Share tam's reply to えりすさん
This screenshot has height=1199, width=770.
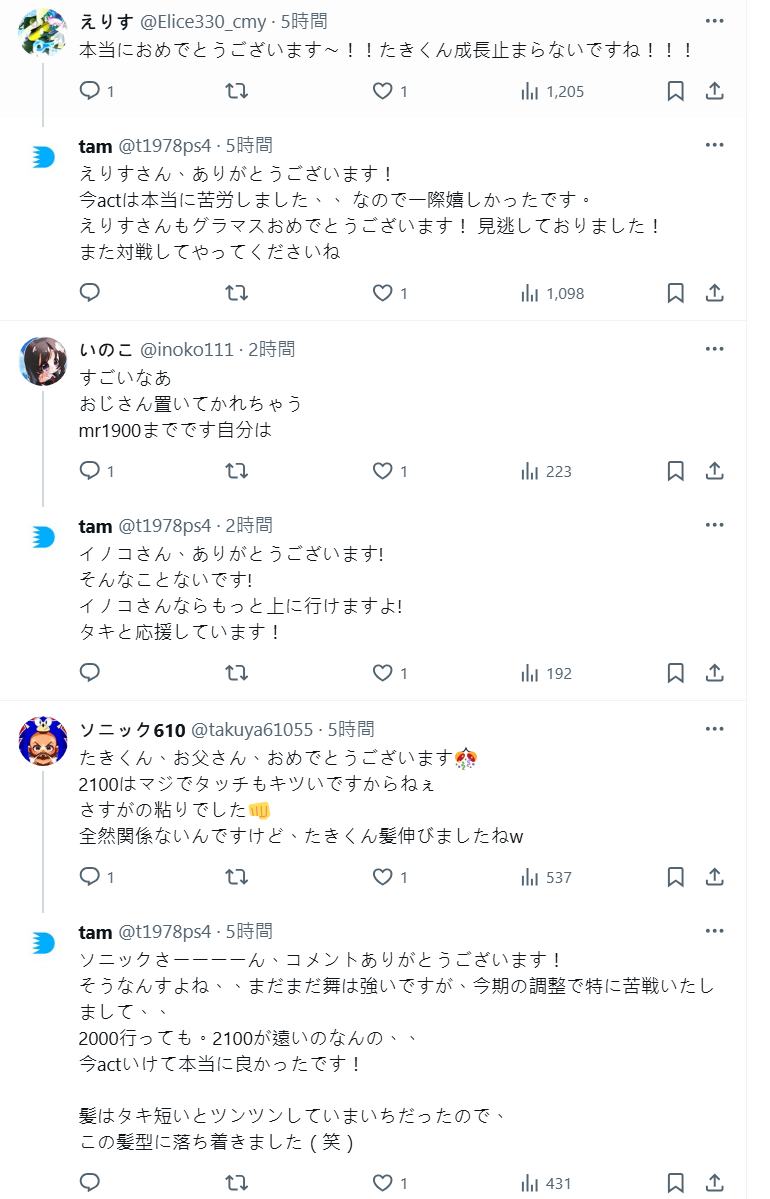click(715, 293)
